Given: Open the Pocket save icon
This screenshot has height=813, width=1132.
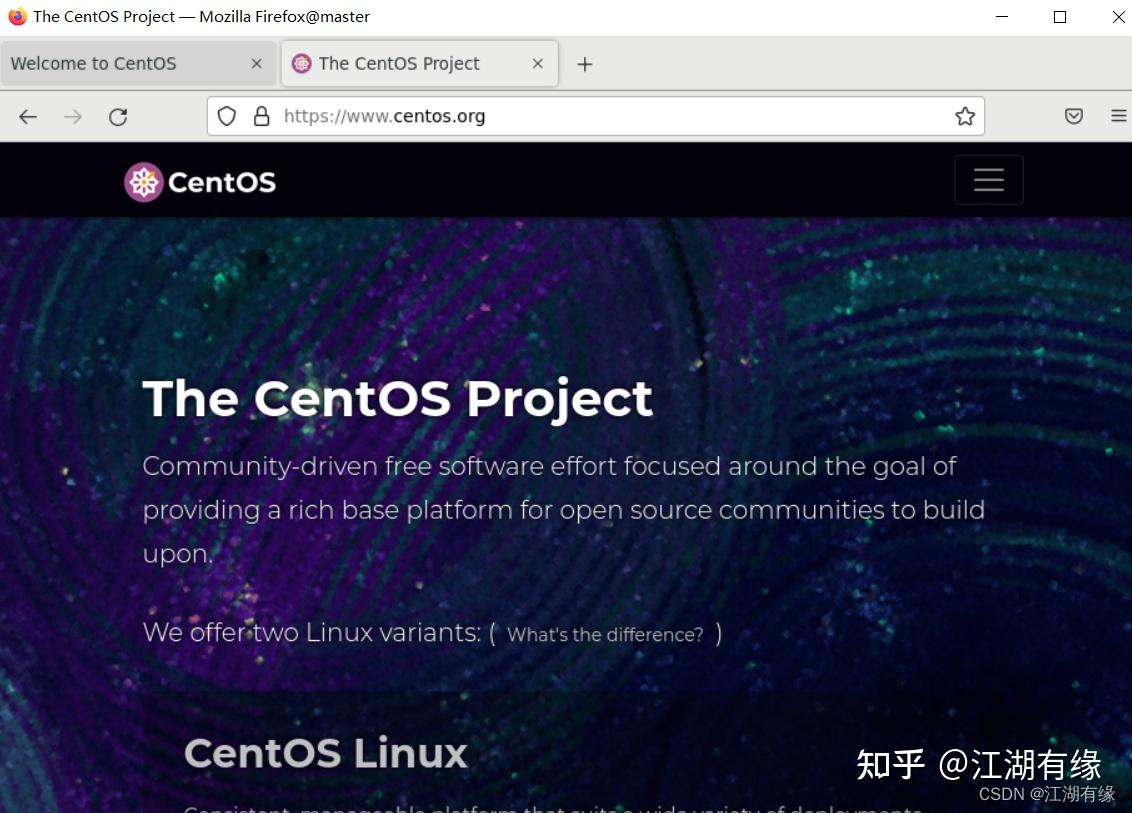Looking at the screenshot, I should coord(1073,116).
